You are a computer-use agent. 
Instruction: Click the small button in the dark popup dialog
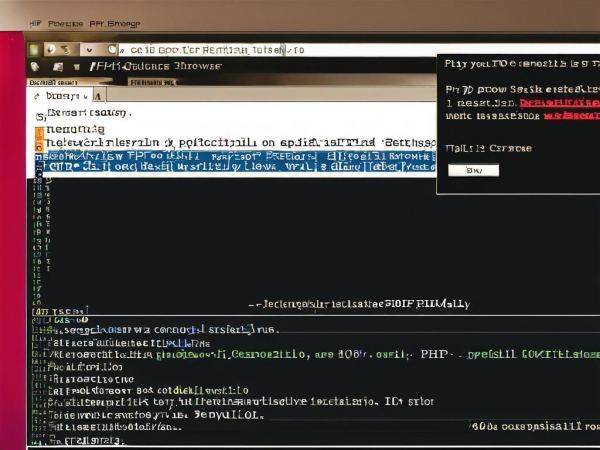[x=474, y=170]
